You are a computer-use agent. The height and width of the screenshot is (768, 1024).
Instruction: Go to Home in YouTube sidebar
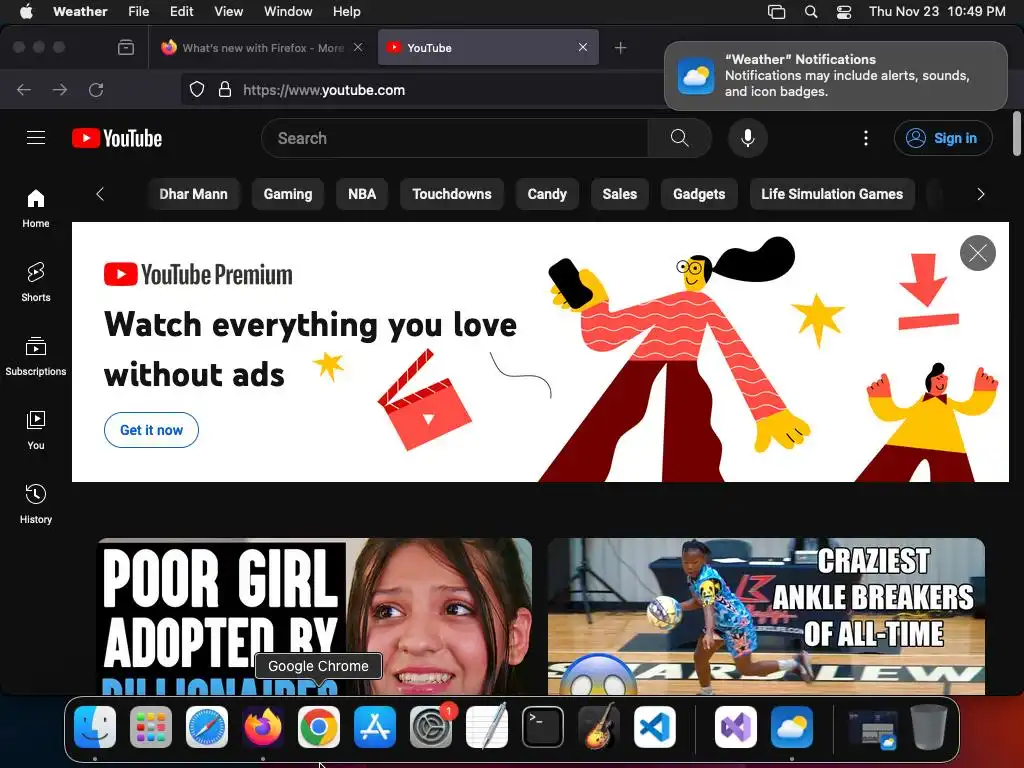pyautogui.click(x=36, y=208)
